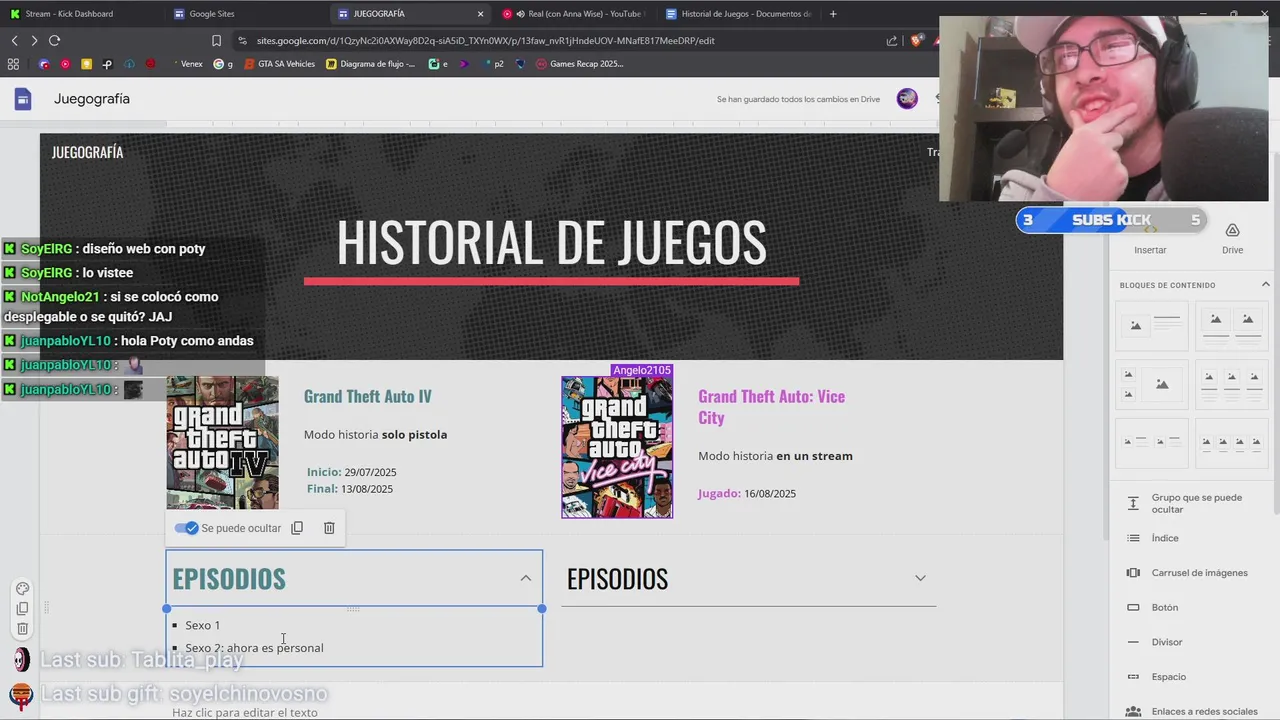Open the Diagrama de flujo bookmark

point(370,64)
